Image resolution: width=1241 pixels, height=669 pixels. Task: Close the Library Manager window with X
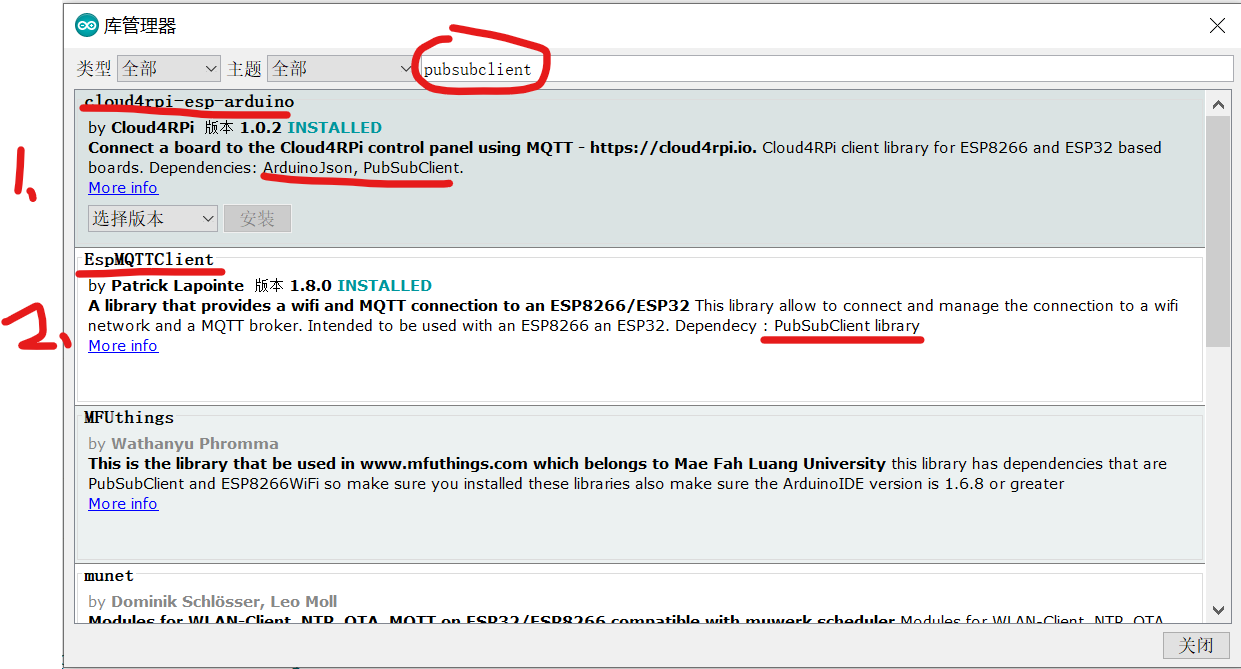click(x=1216, y=26)
